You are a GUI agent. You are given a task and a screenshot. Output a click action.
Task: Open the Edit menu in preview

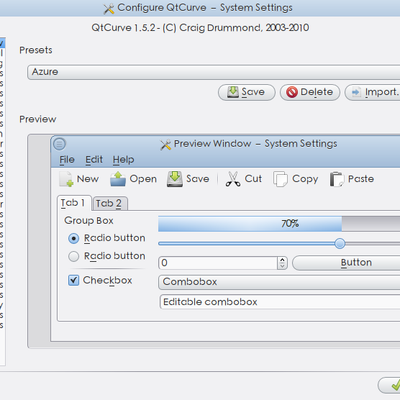(94, 160)
